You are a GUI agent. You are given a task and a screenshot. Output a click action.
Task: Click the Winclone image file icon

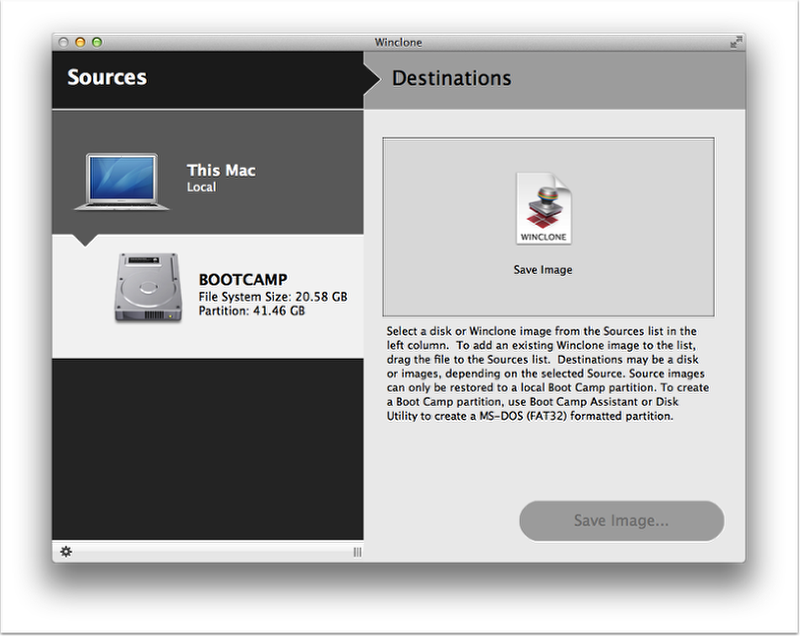[x=543, y=209]
